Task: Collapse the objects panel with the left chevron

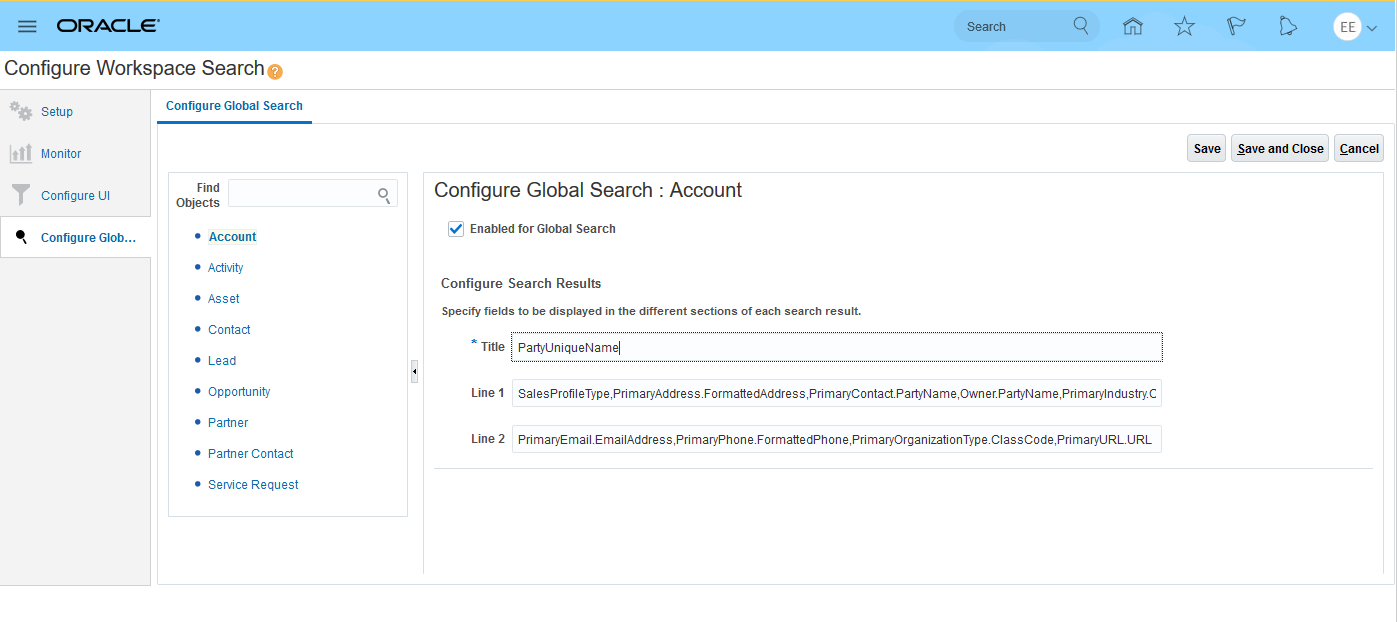Action: click(414, 370)
